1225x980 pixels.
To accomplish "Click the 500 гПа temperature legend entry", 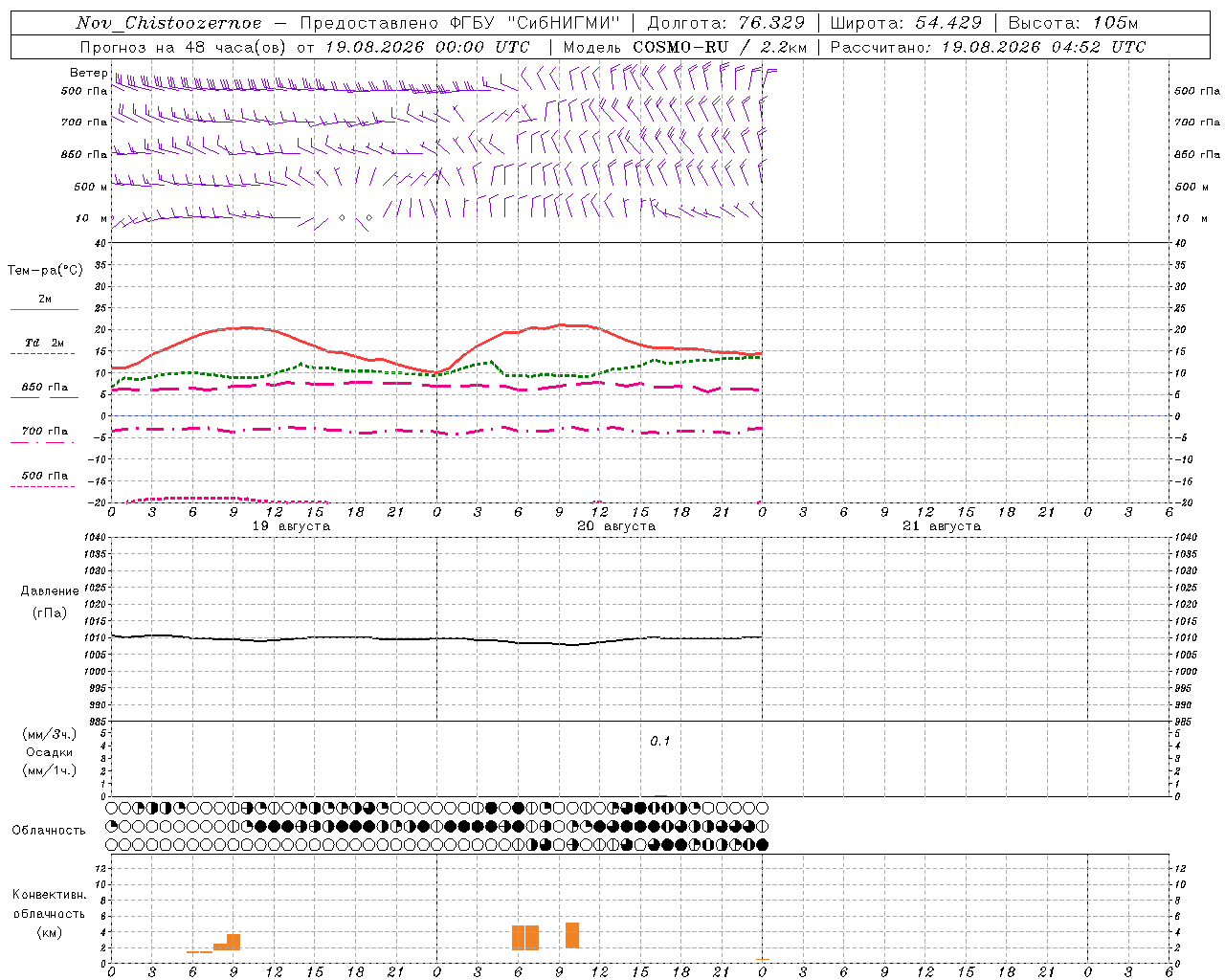I will pos(44,478).
